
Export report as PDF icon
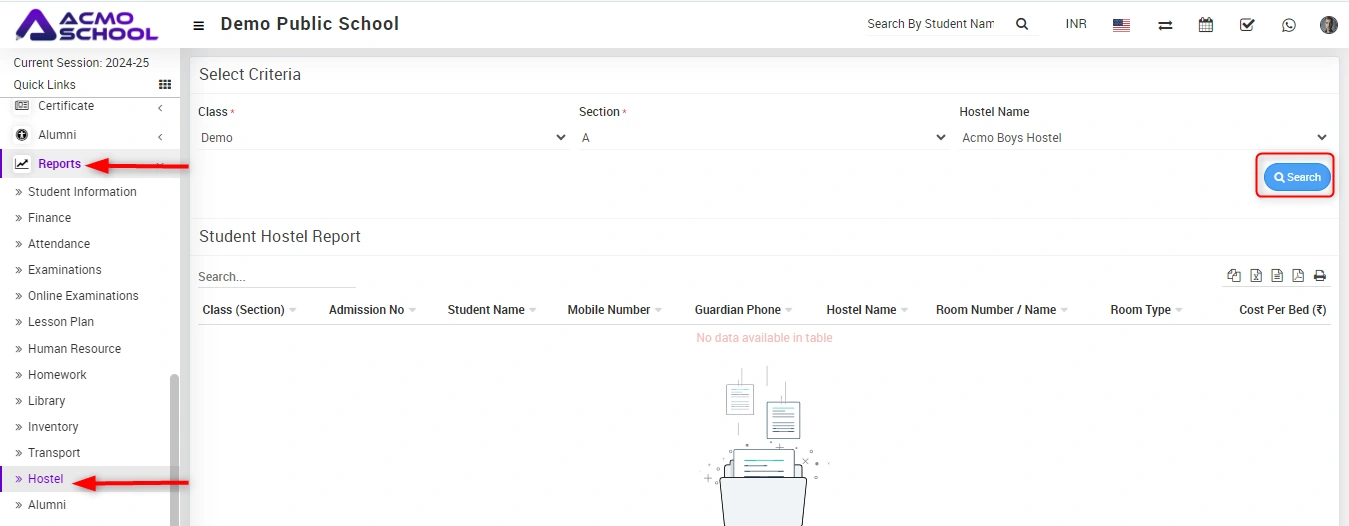[x=1298, y=276]
